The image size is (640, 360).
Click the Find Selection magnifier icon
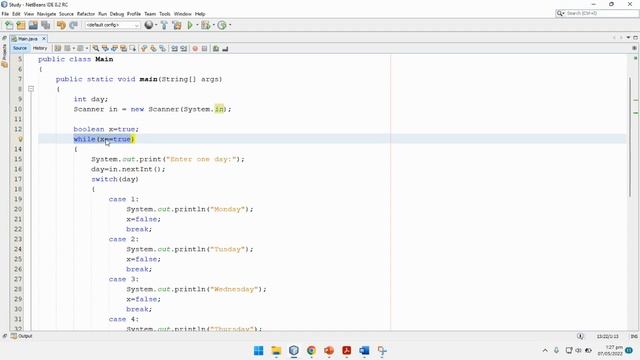click(96, 49)
